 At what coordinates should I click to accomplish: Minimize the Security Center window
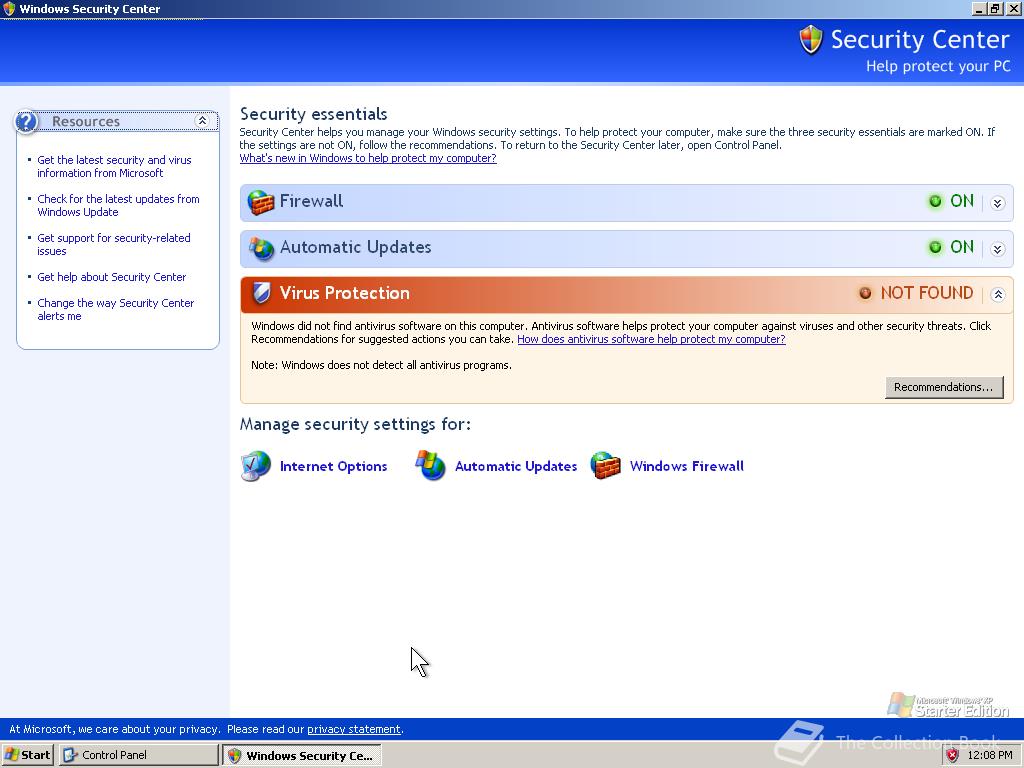tap(979, 8)
